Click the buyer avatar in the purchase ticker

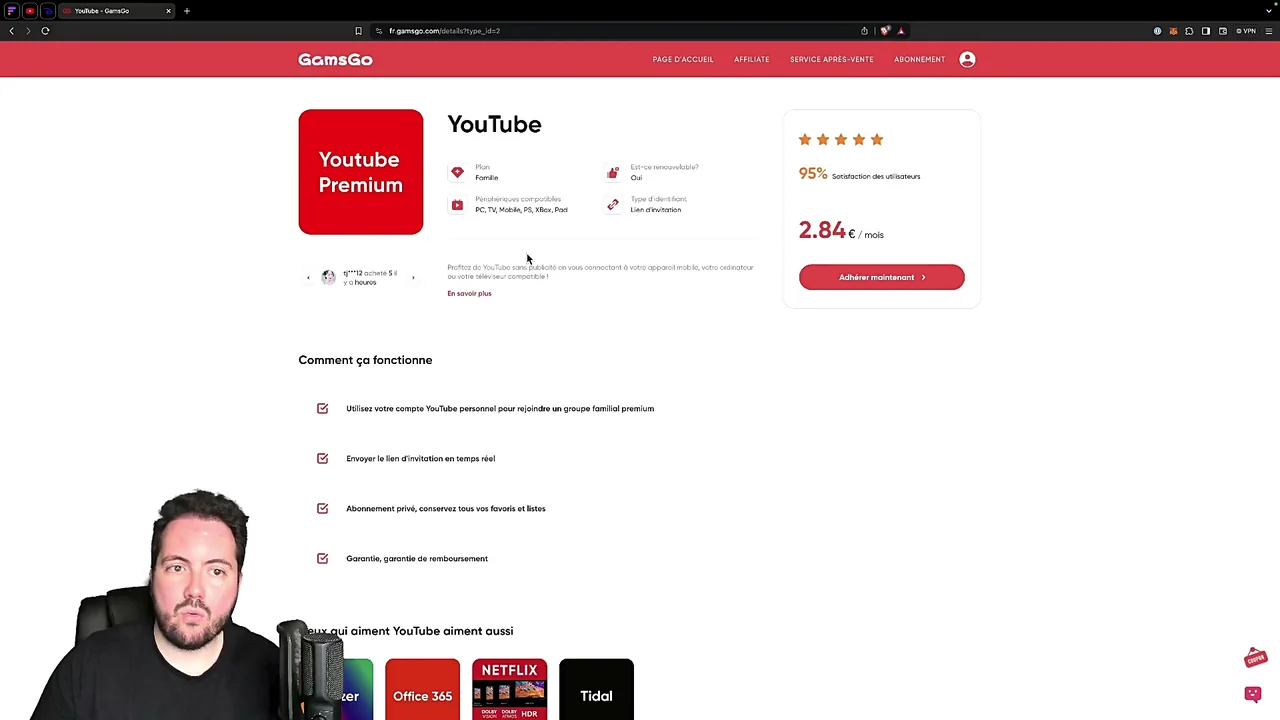point(328,277)
